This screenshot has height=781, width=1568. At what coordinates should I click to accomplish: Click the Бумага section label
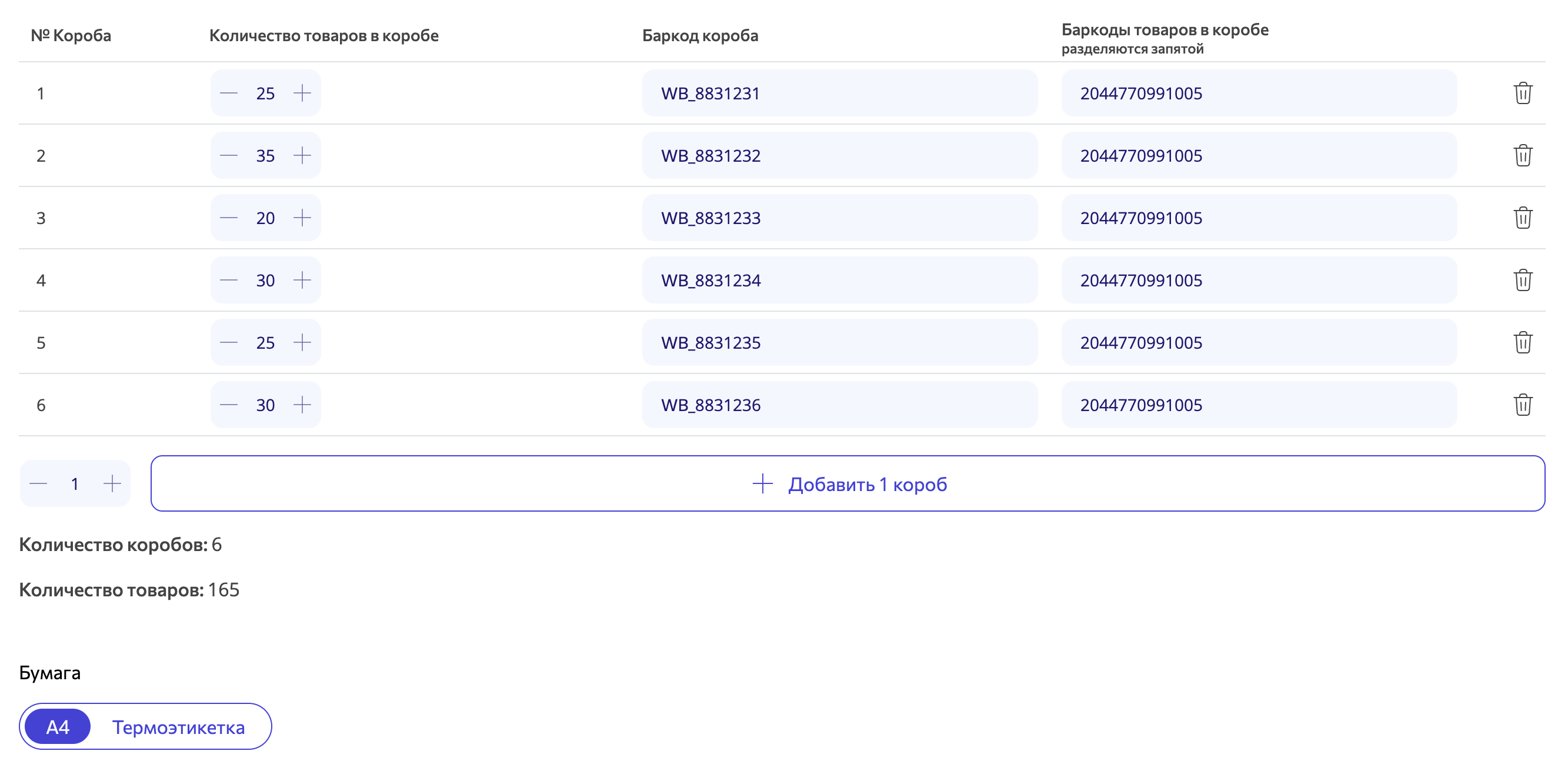(x=50, y=673)
